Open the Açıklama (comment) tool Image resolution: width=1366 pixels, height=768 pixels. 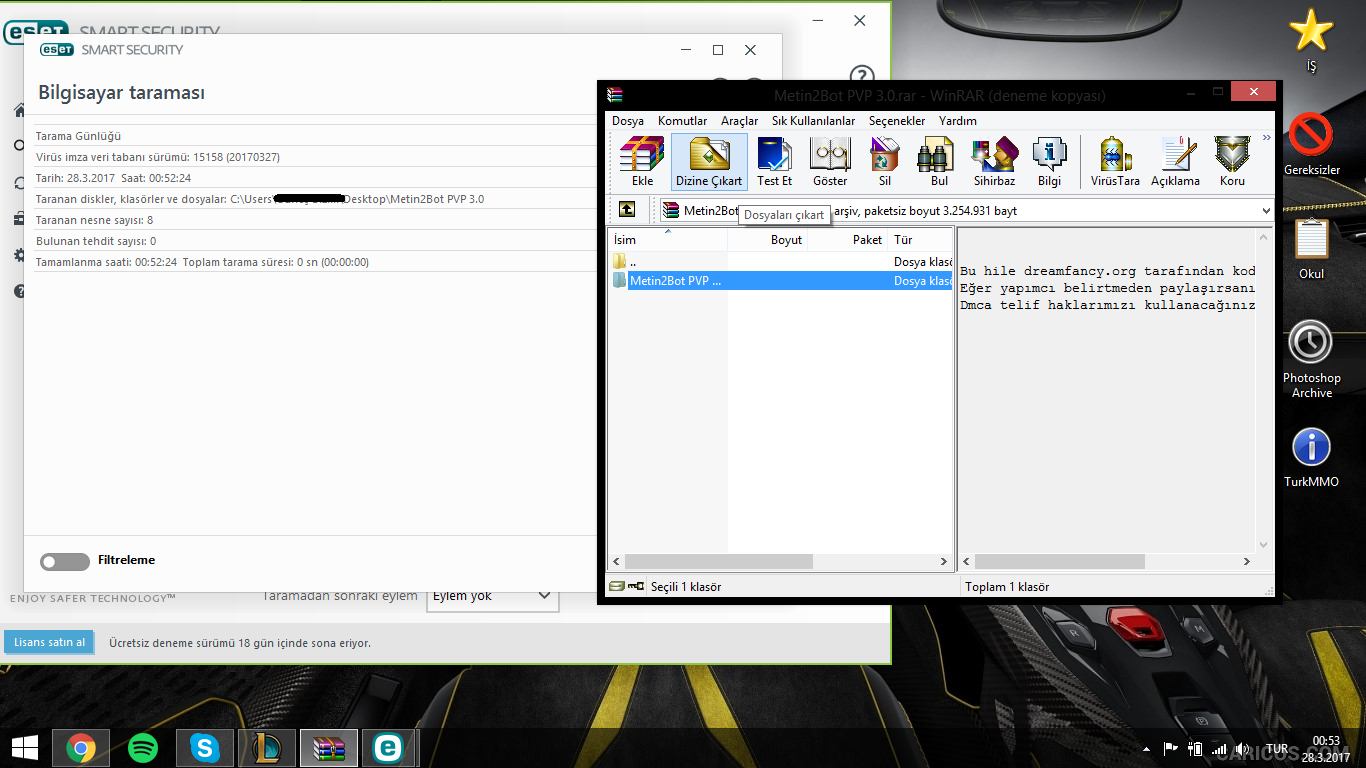(1175, 161)
